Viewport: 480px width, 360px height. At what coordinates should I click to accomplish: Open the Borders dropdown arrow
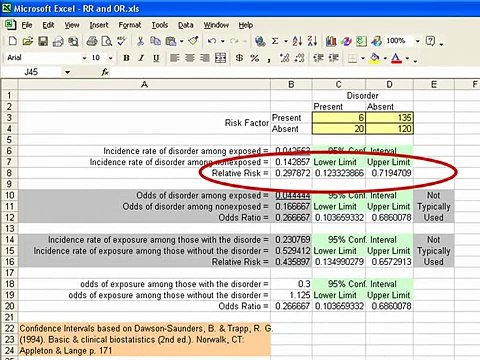click(x=363, y=58)
